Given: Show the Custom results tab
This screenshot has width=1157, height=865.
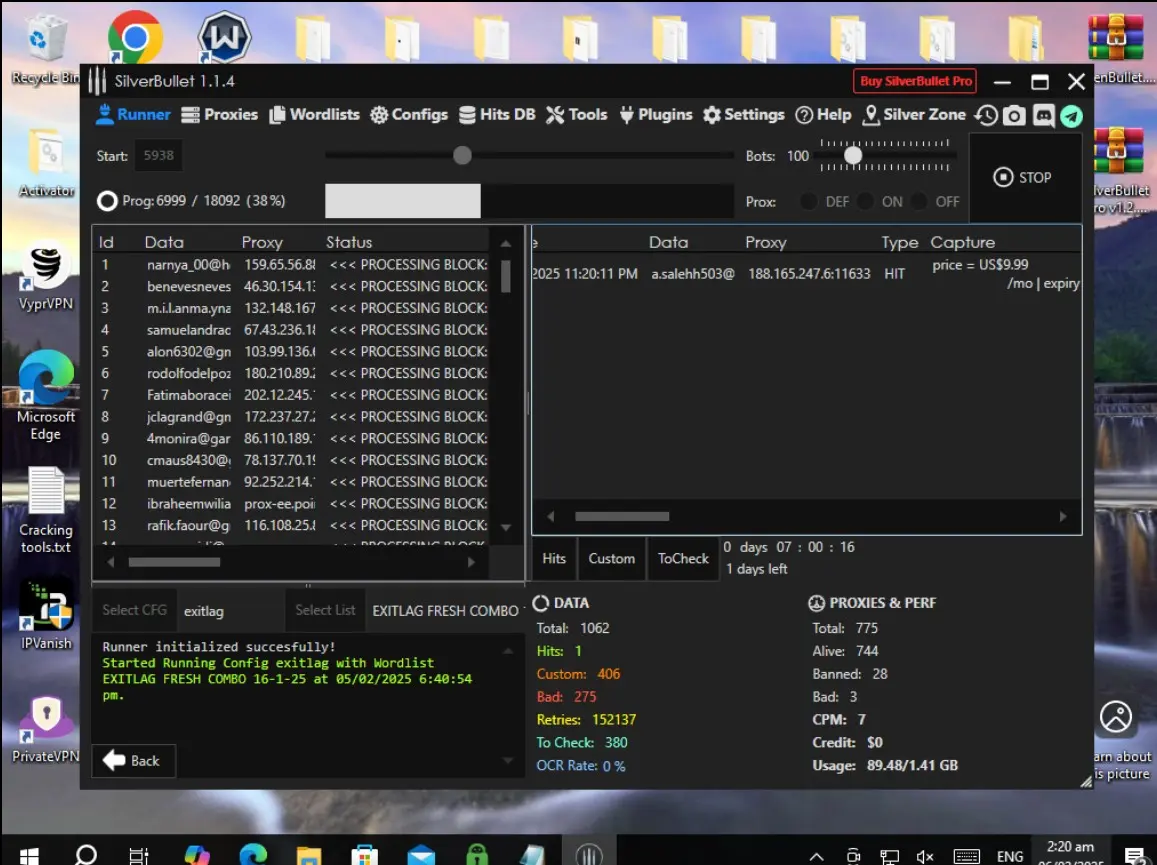Looking at the screenshot, I should click(x=612, y=559).
